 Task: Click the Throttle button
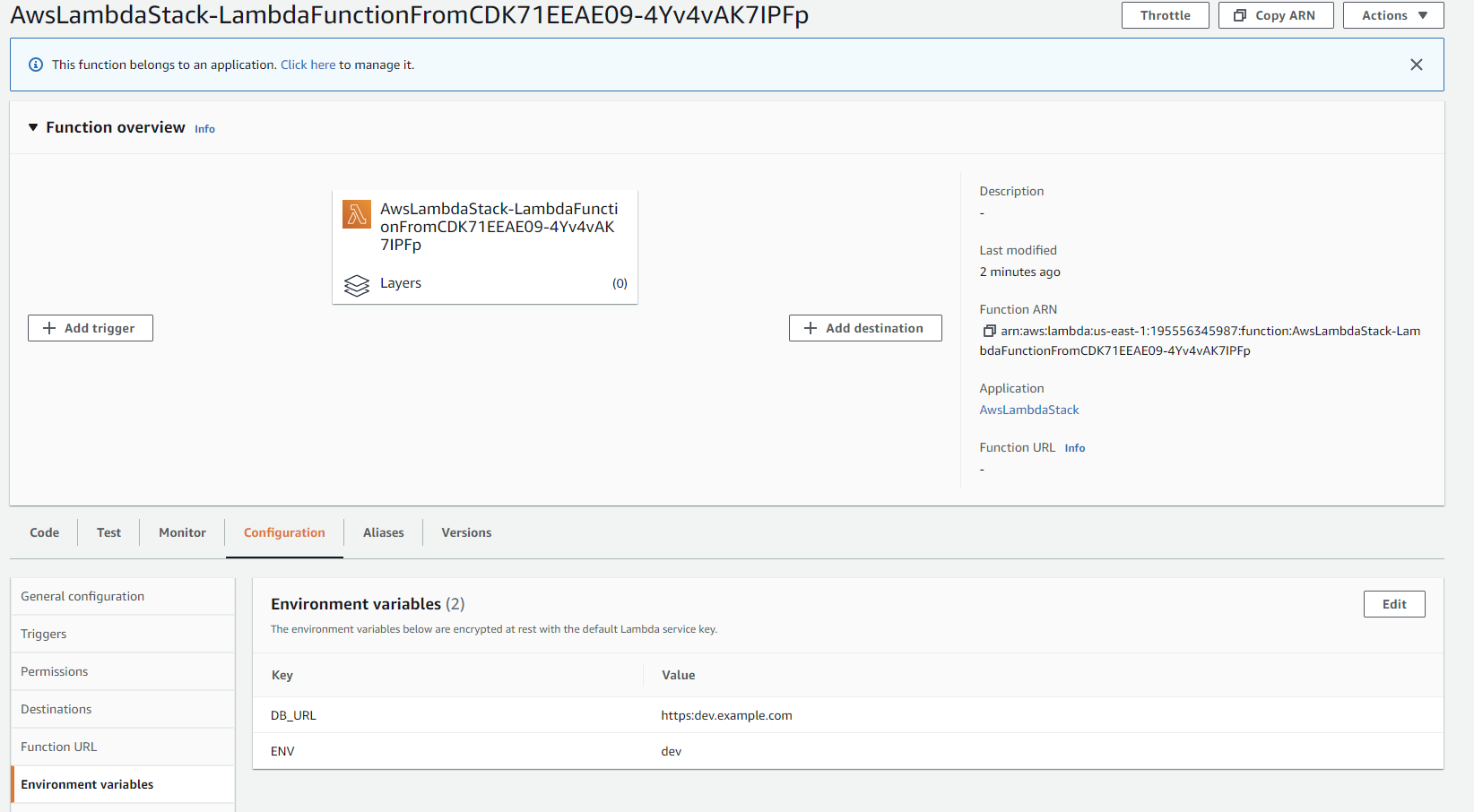pos(1165,15)
